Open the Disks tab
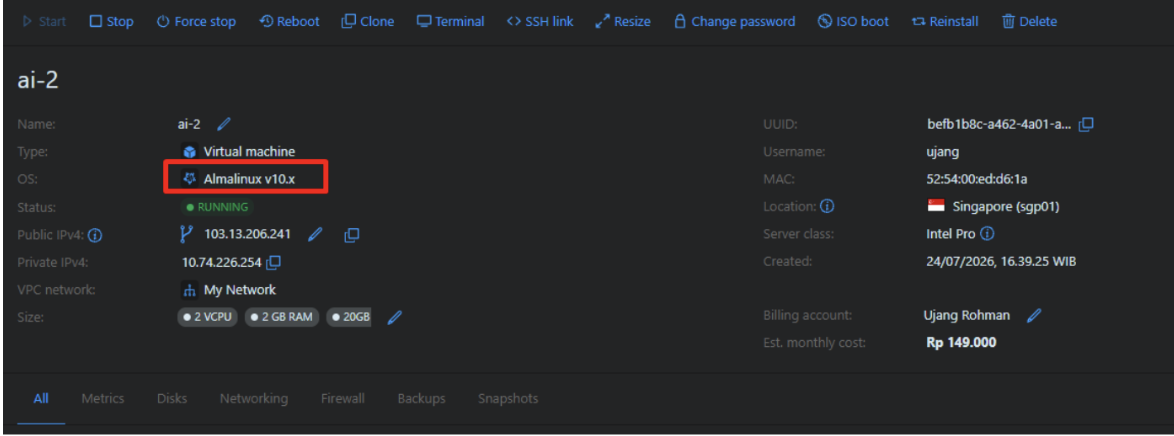This screenshot has width=1174, height=436. (172, 399)
